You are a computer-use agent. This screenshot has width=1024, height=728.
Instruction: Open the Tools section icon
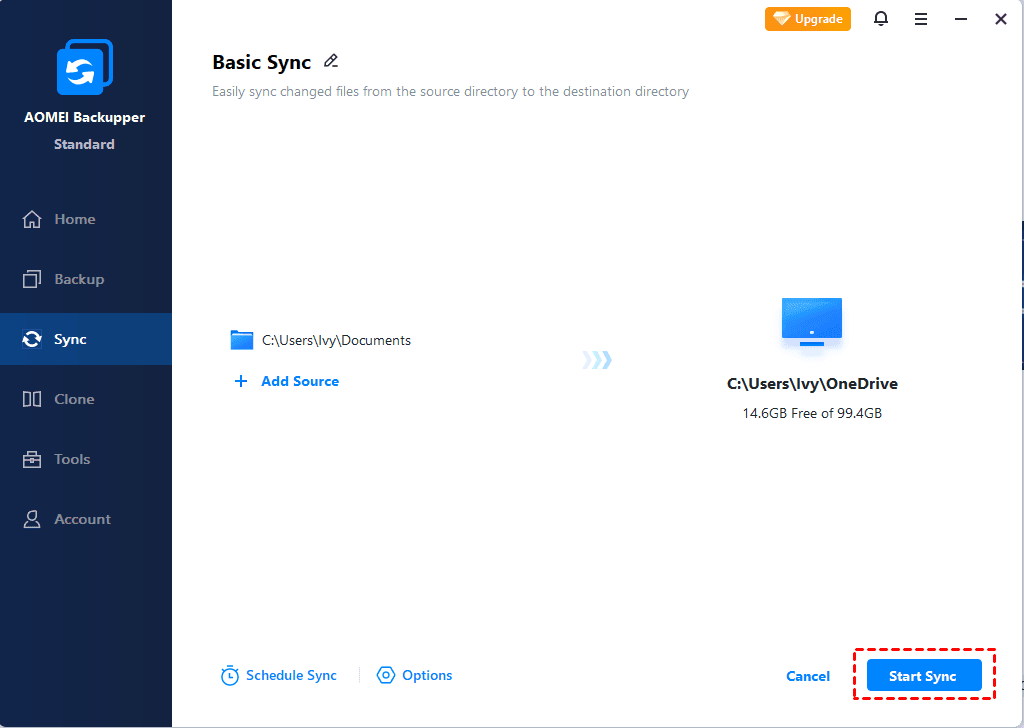30,458
